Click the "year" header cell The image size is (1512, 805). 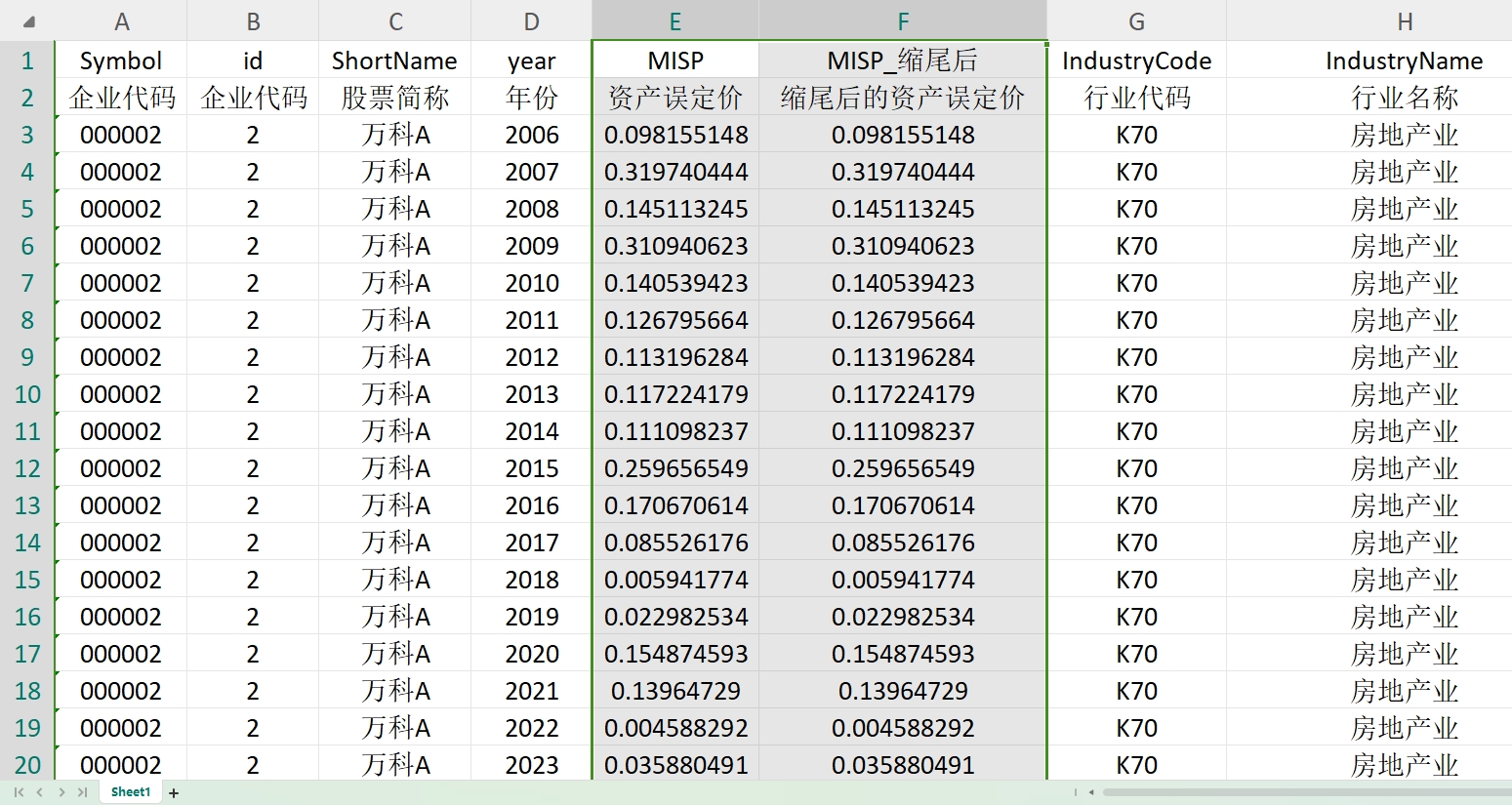tap(532, 60)
